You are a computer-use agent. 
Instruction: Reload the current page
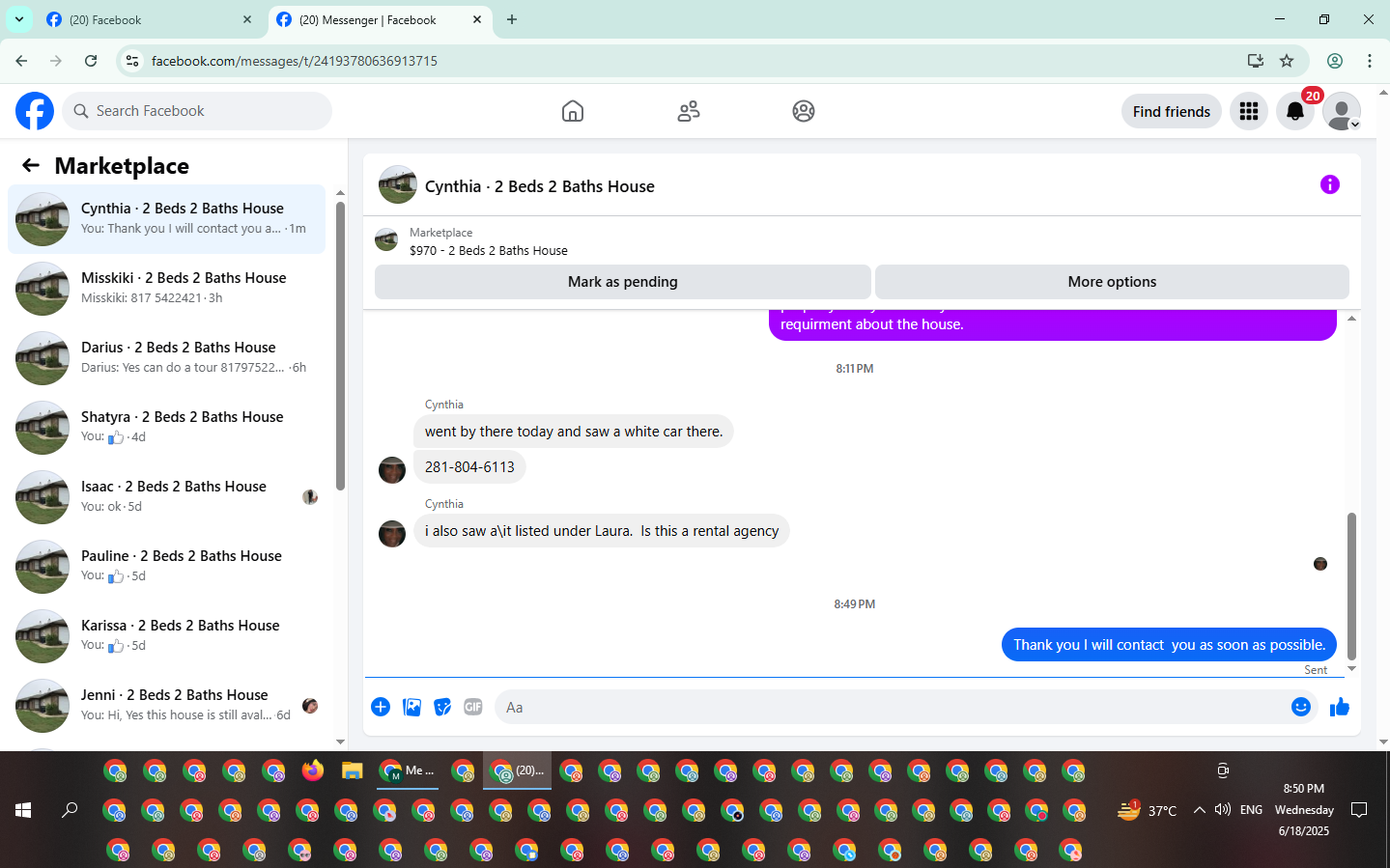tap(91, 61)
